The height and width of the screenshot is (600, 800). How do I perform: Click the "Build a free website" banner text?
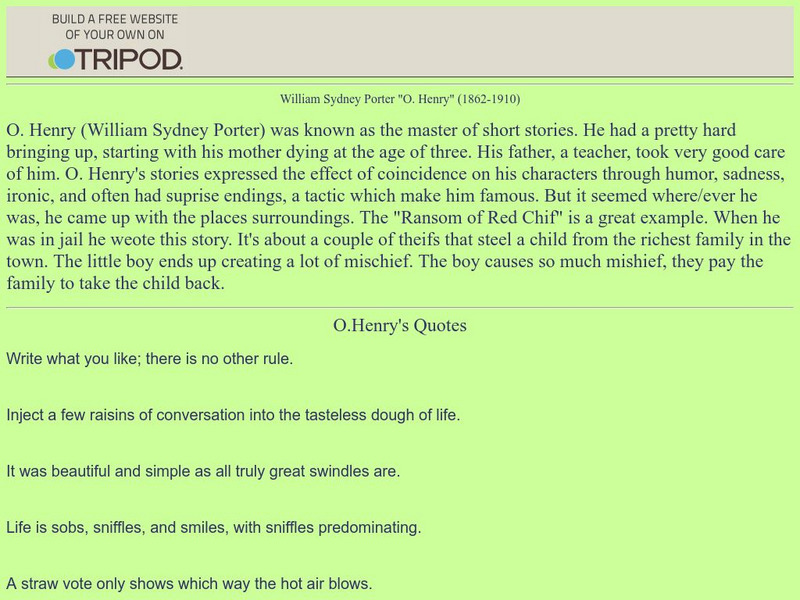click(115, 27)
